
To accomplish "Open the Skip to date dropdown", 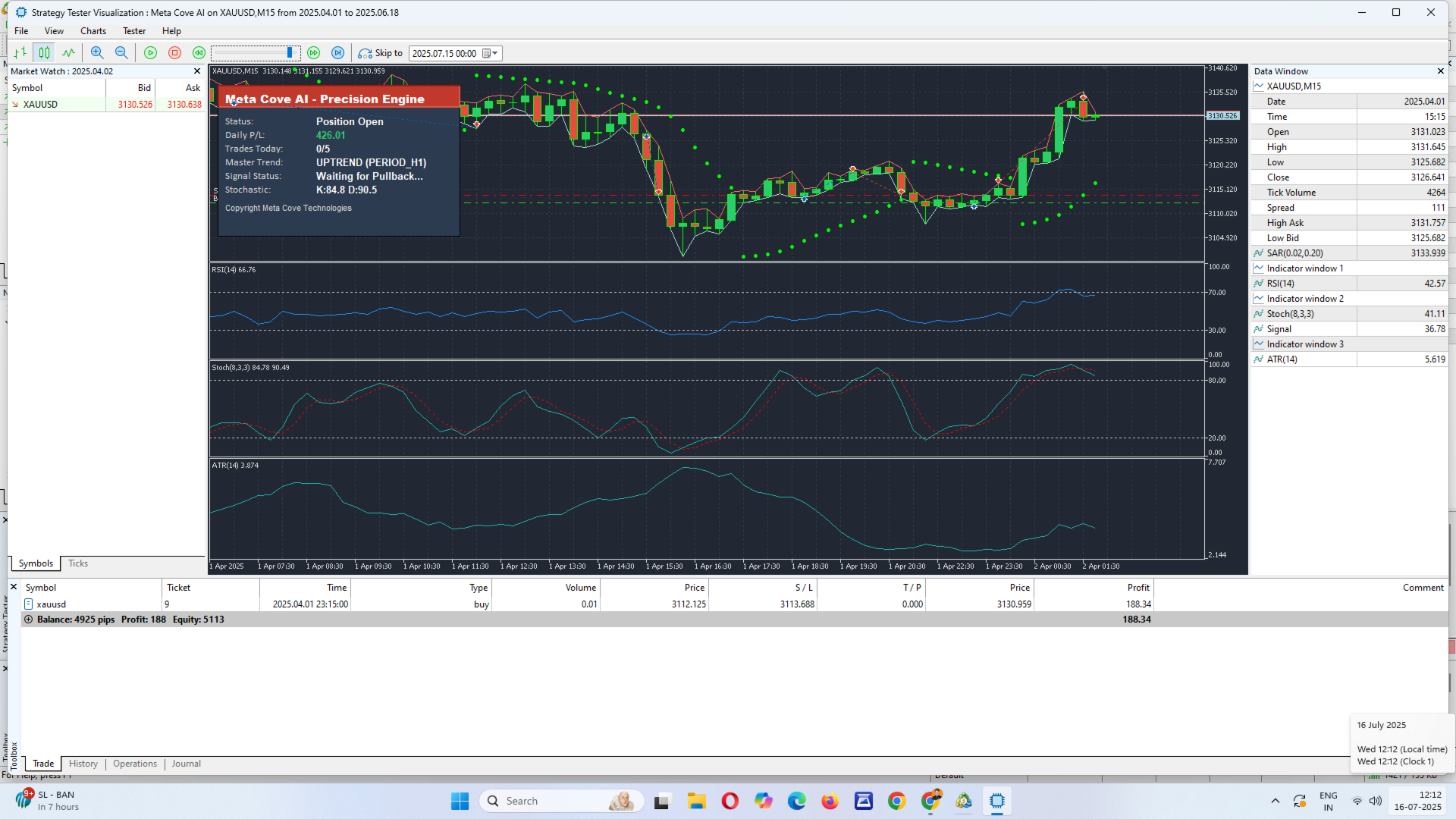I will tap(495, 53).
